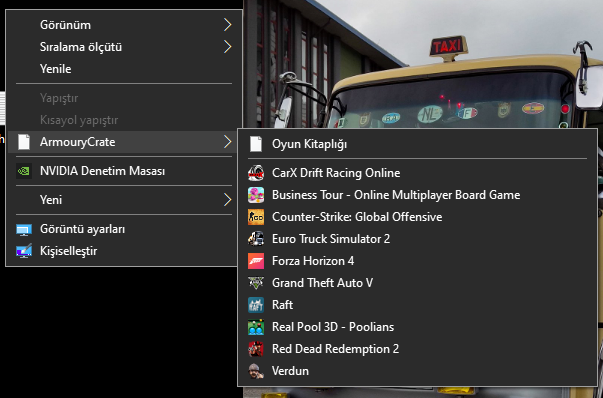Choose Kişiselleştir from the context menu
Screen dimensions: 603x398
(123, 251)
